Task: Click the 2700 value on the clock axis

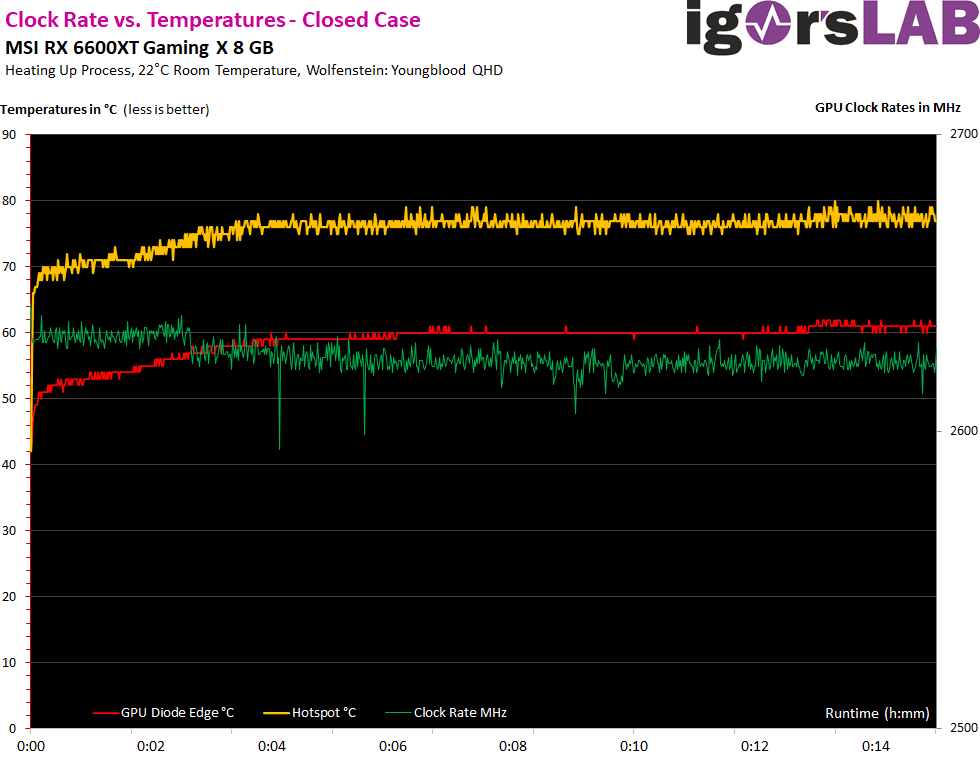Action: click(x=964, y=134)
